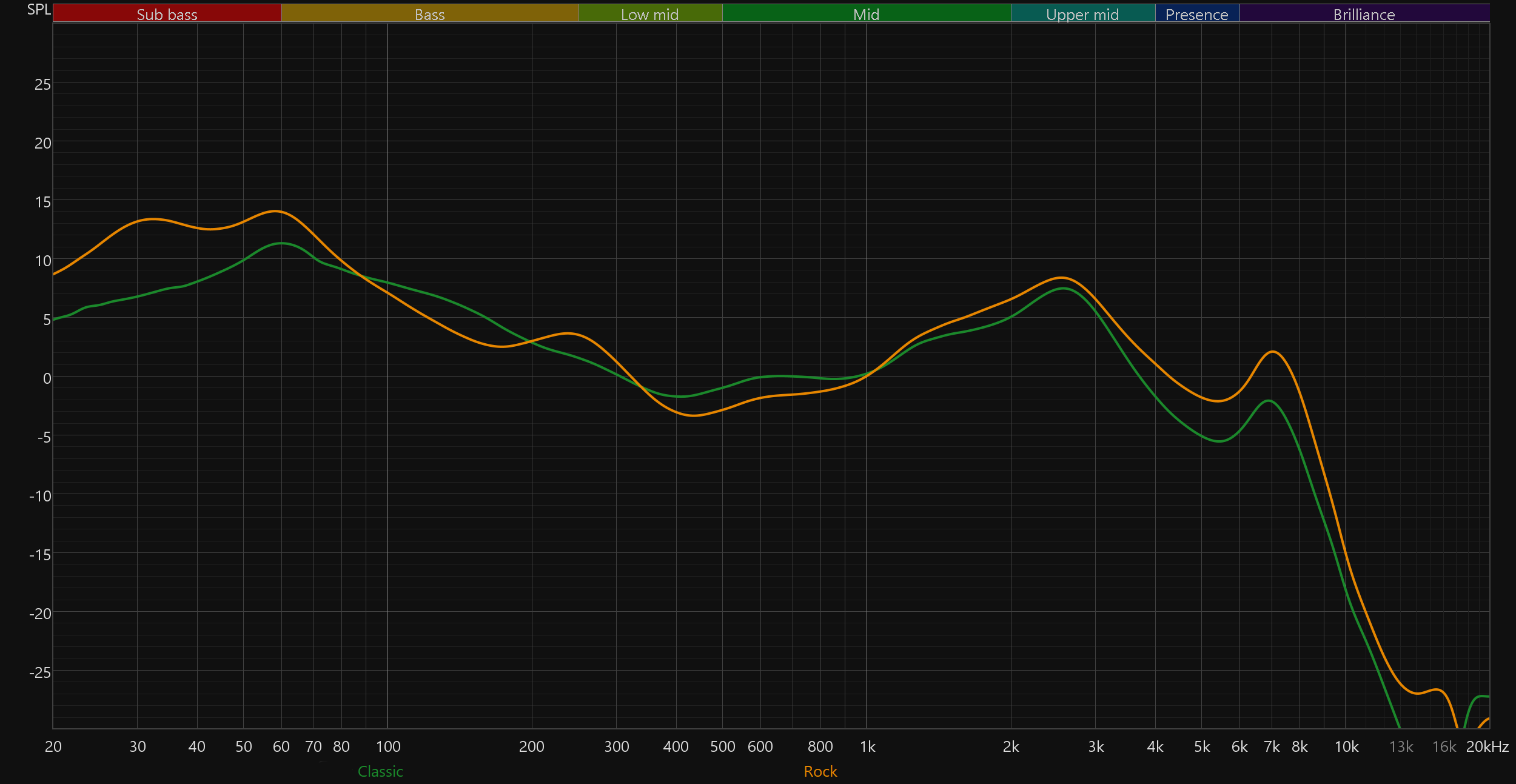Click the orange curve peak near 7k
This screenshot has width=1516, height=784.
pos(1272,352)
